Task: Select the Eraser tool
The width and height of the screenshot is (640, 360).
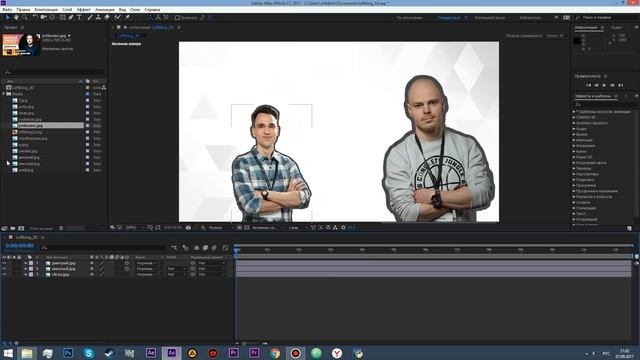Action: [x=107, y=18]
